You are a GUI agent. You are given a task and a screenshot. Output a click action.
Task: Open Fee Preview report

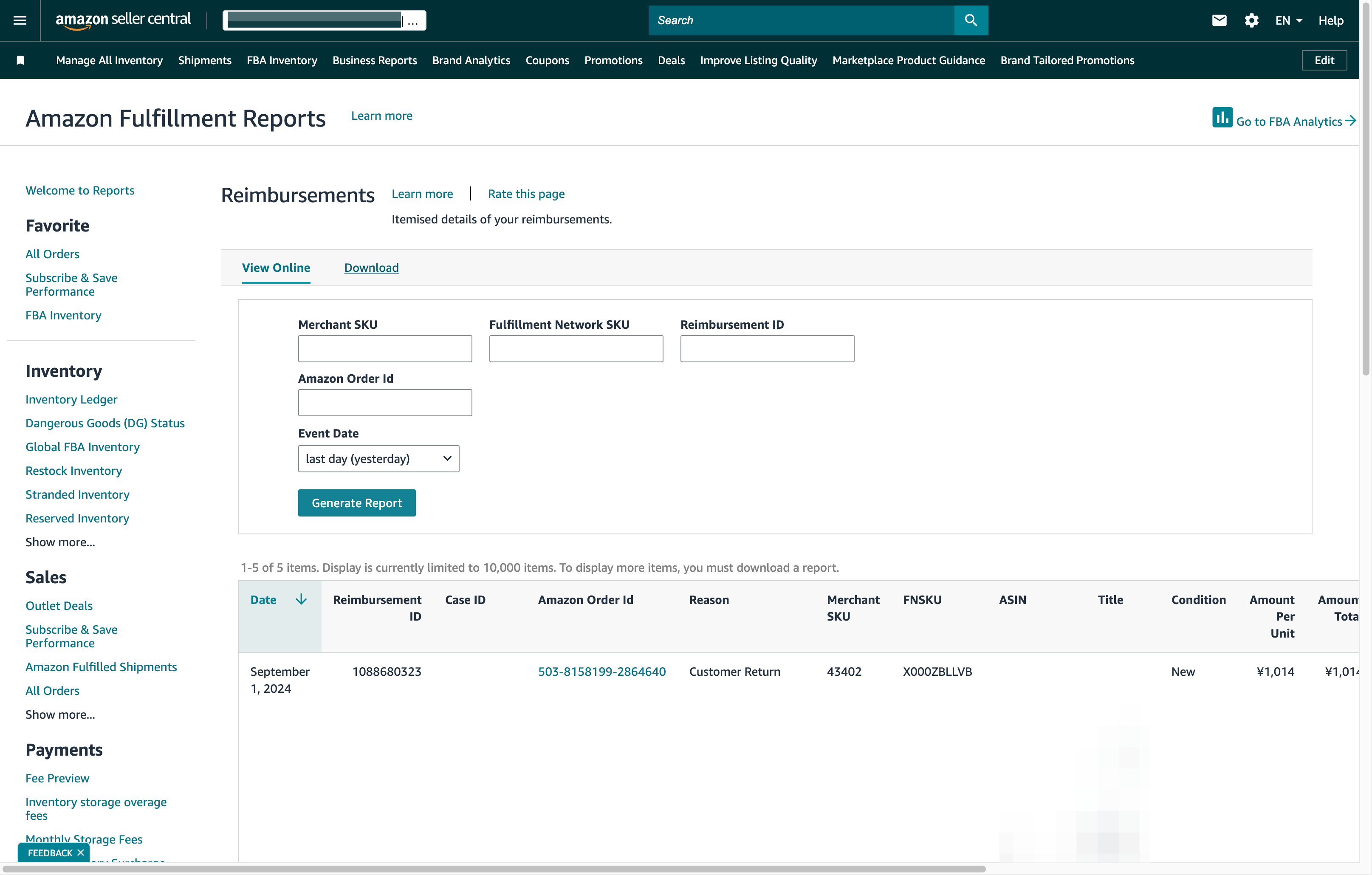[57, 778]
